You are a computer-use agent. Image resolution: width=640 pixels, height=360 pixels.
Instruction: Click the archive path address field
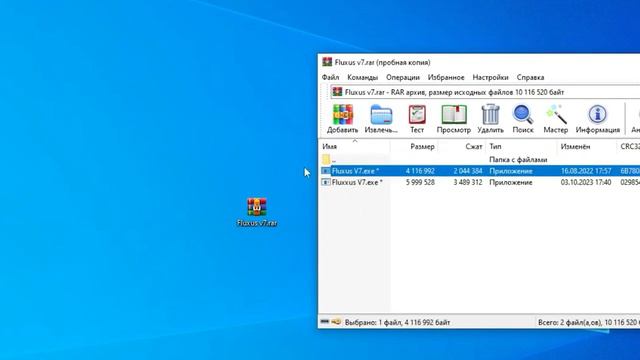click(x=485, y=92)
